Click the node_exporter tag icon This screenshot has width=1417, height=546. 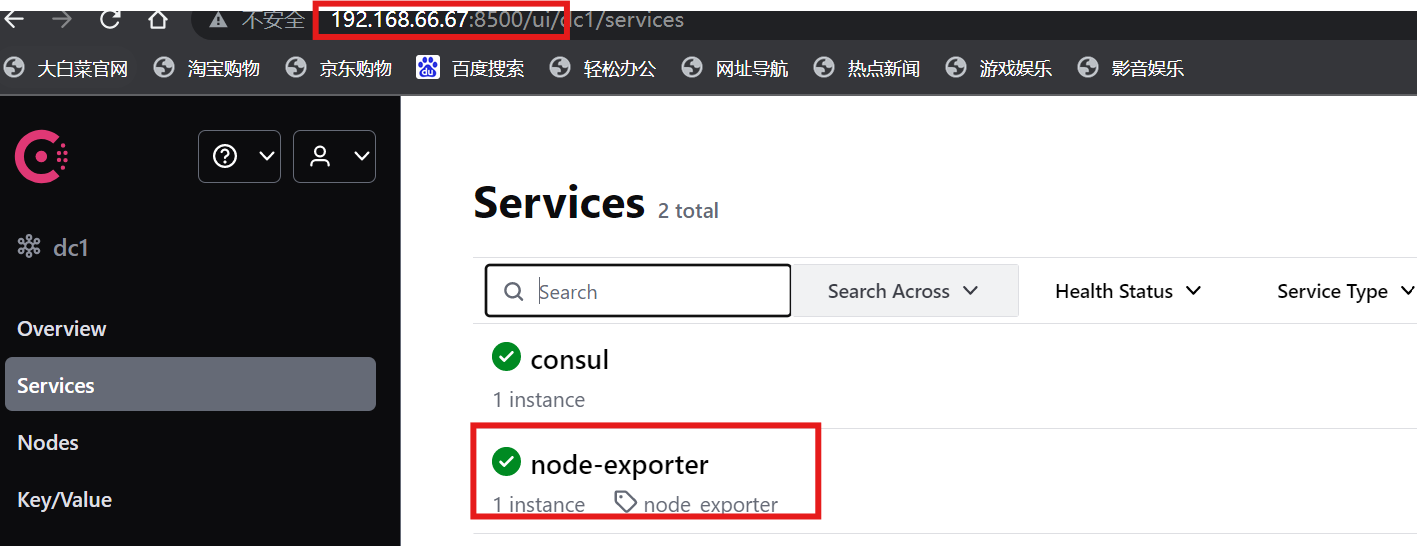tap(626, 502)
